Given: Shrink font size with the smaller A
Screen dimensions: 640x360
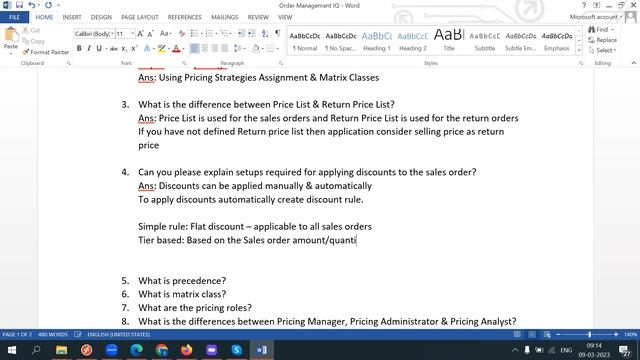Looking at the screenshot, I should (x=150, y=34).
